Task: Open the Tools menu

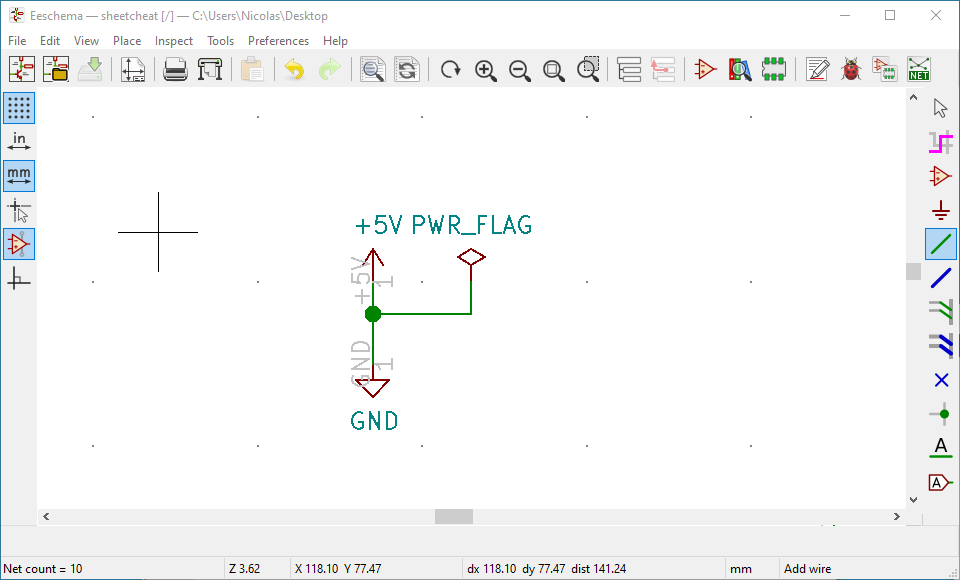Action: pos(220,41)
